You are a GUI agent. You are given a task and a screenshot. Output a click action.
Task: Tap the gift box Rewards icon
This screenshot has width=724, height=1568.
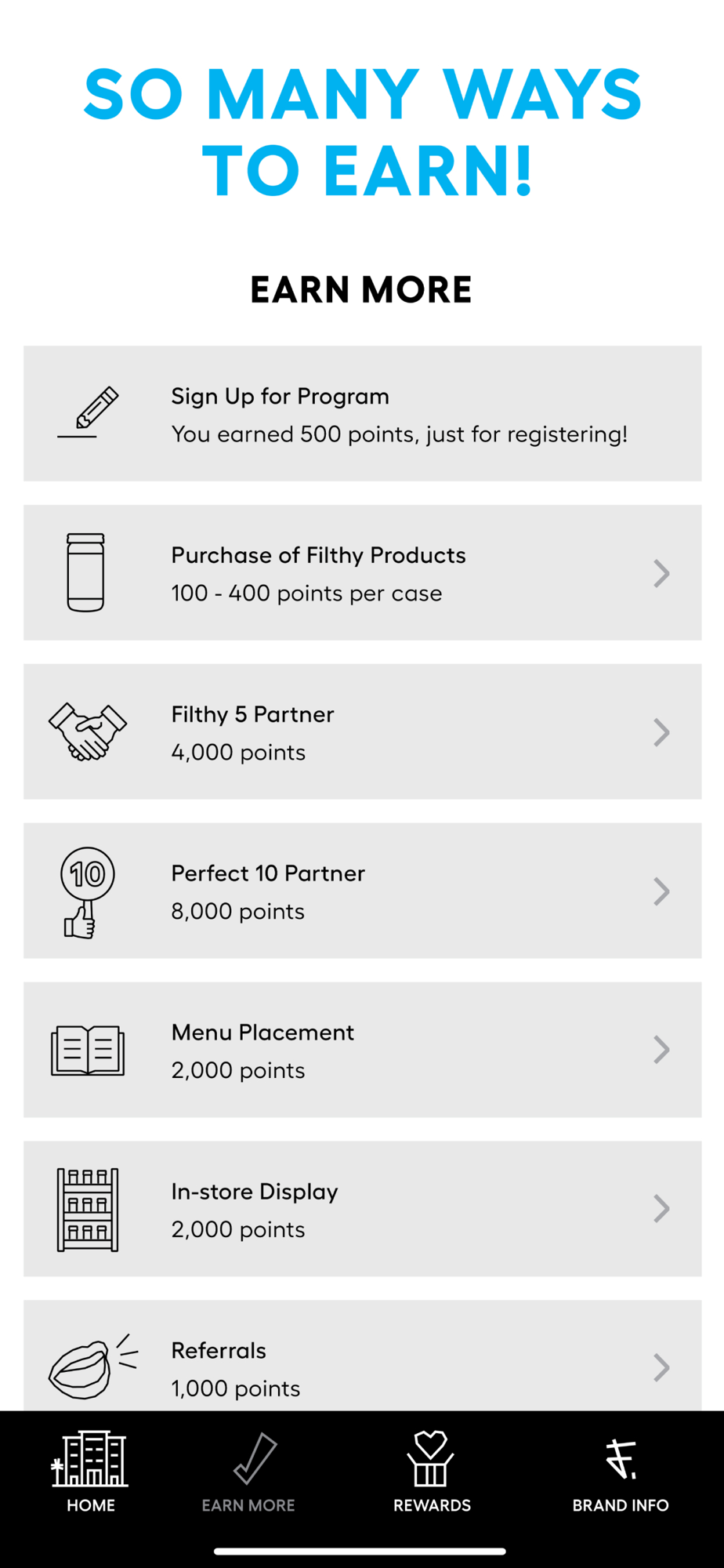431,1458
